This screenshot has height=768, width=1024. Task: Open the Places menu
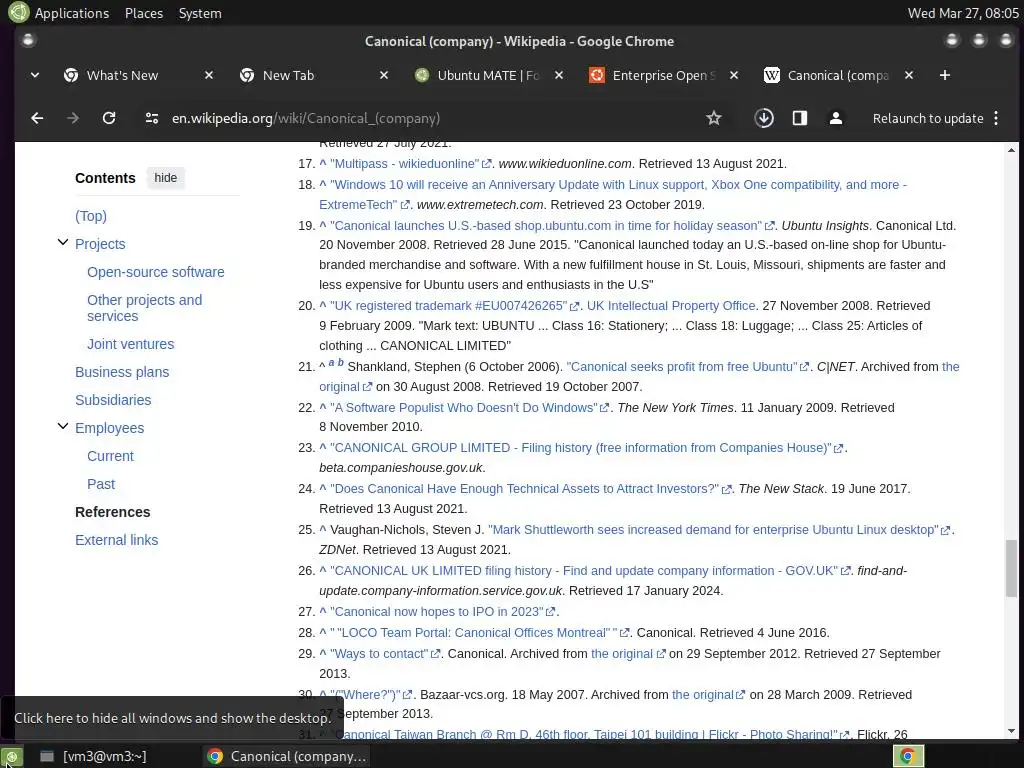pos(144,13)
